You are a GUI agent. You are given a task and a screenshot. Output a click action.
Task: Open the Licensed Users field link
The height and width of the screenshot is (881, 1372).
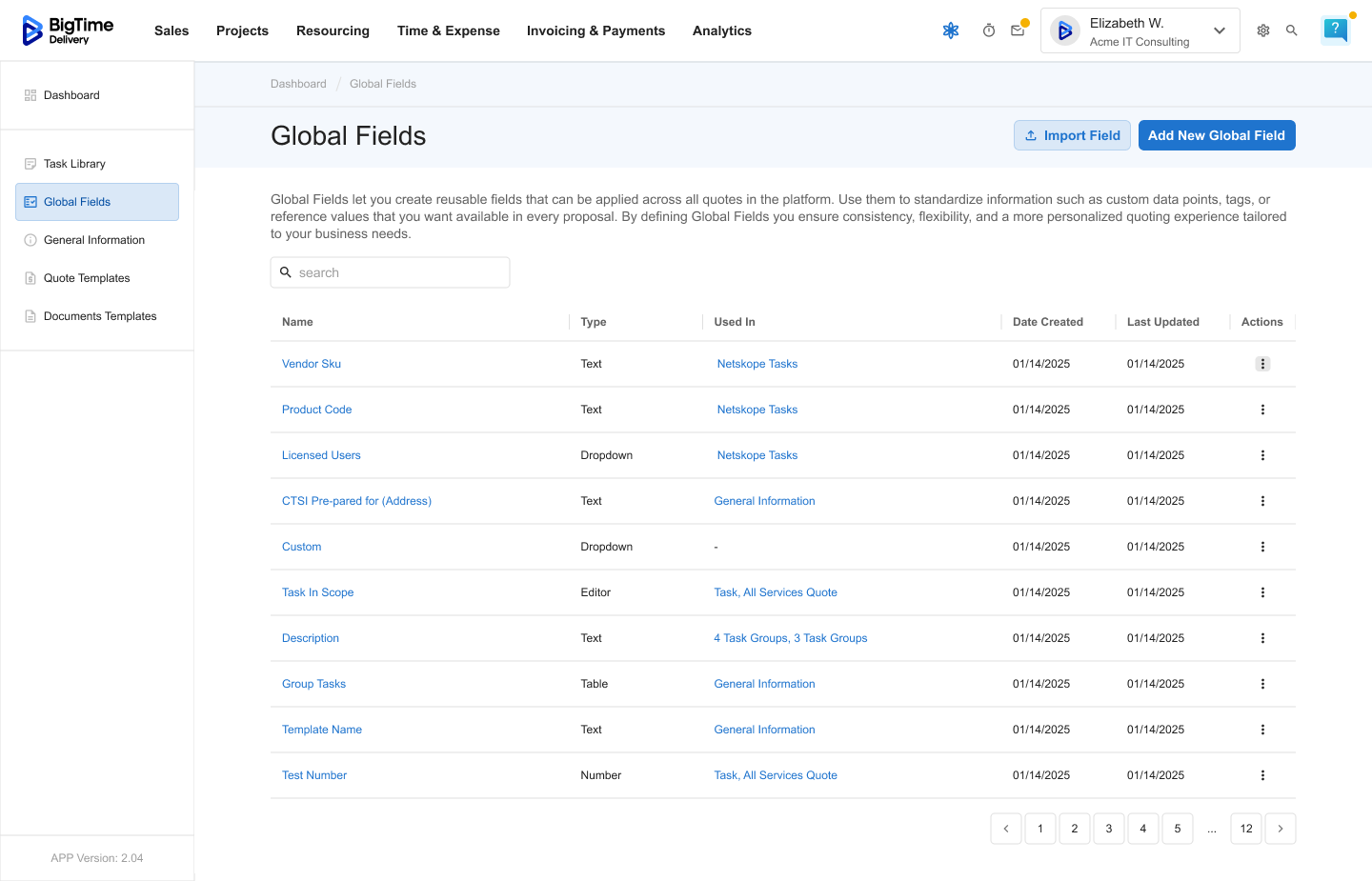[321, 455]
